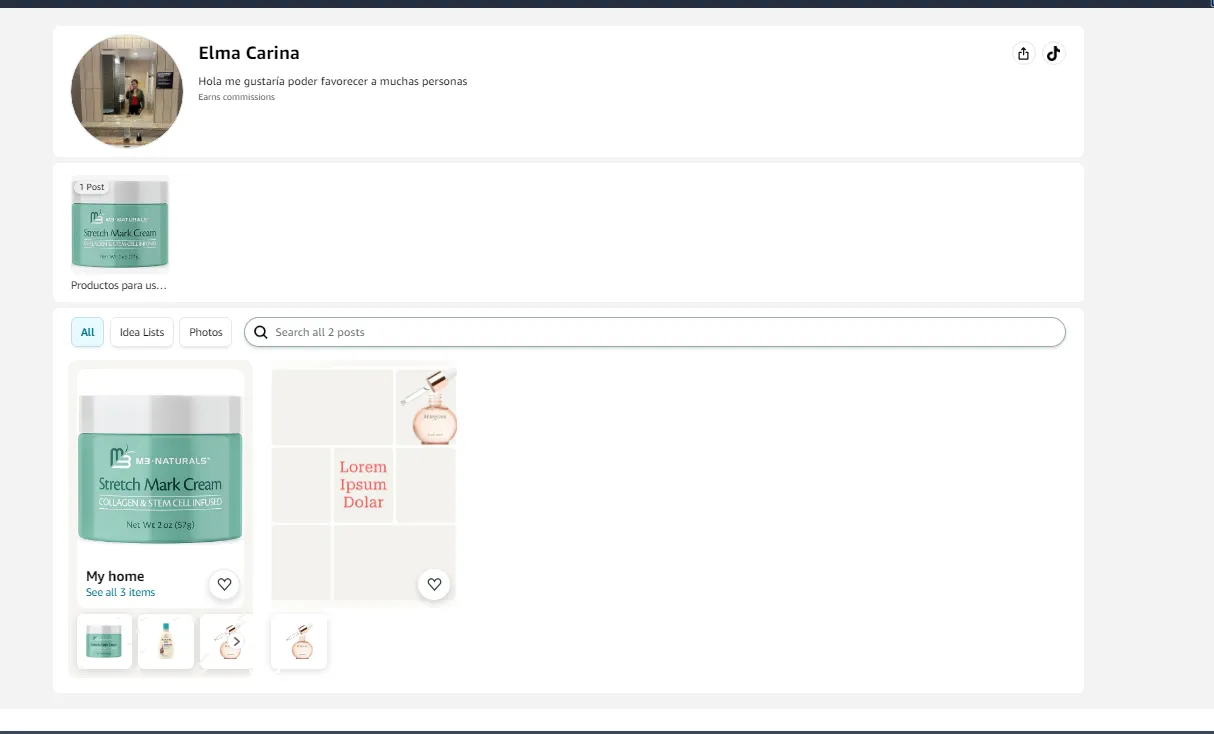Open the Lorem Ipsum Dolar collage post
1214x734 pixels.
[364, 487]
